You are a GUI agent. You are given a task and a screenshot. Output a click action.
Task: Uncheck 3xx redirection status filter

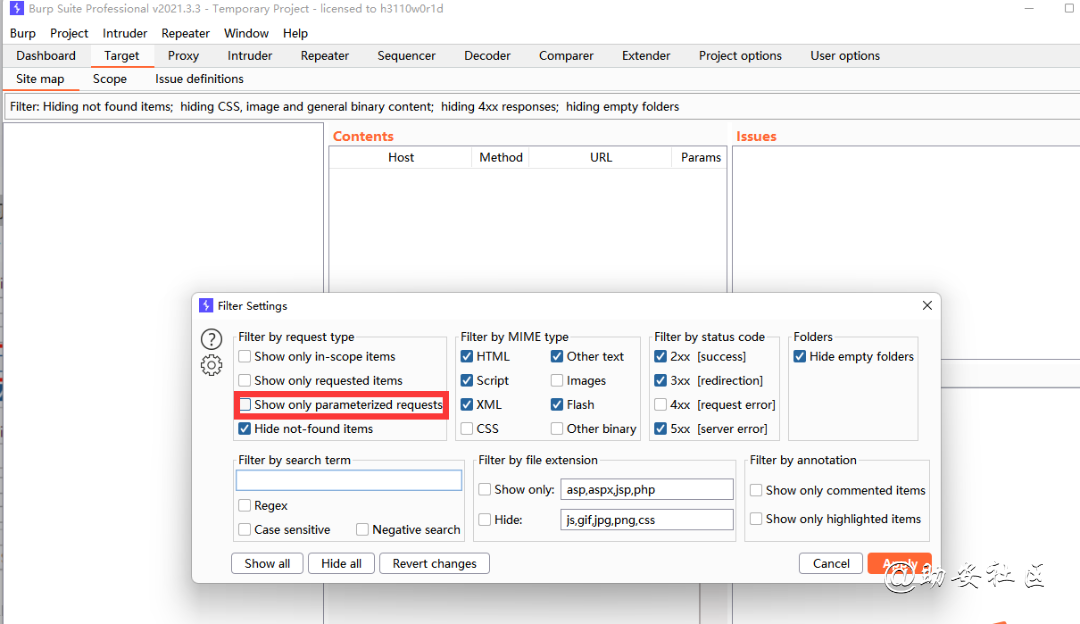pos(661,380)
